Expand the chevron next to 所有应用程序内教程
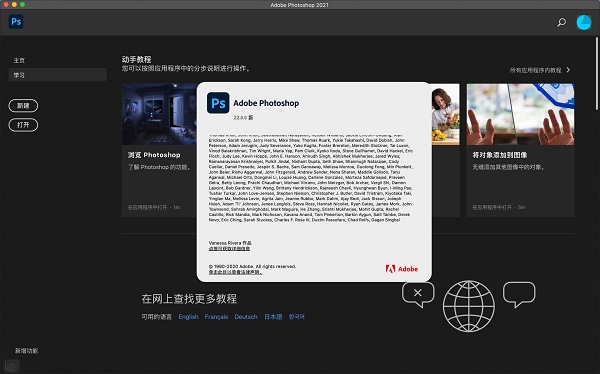This screenshot has height=374, width=600. point(568,70)
